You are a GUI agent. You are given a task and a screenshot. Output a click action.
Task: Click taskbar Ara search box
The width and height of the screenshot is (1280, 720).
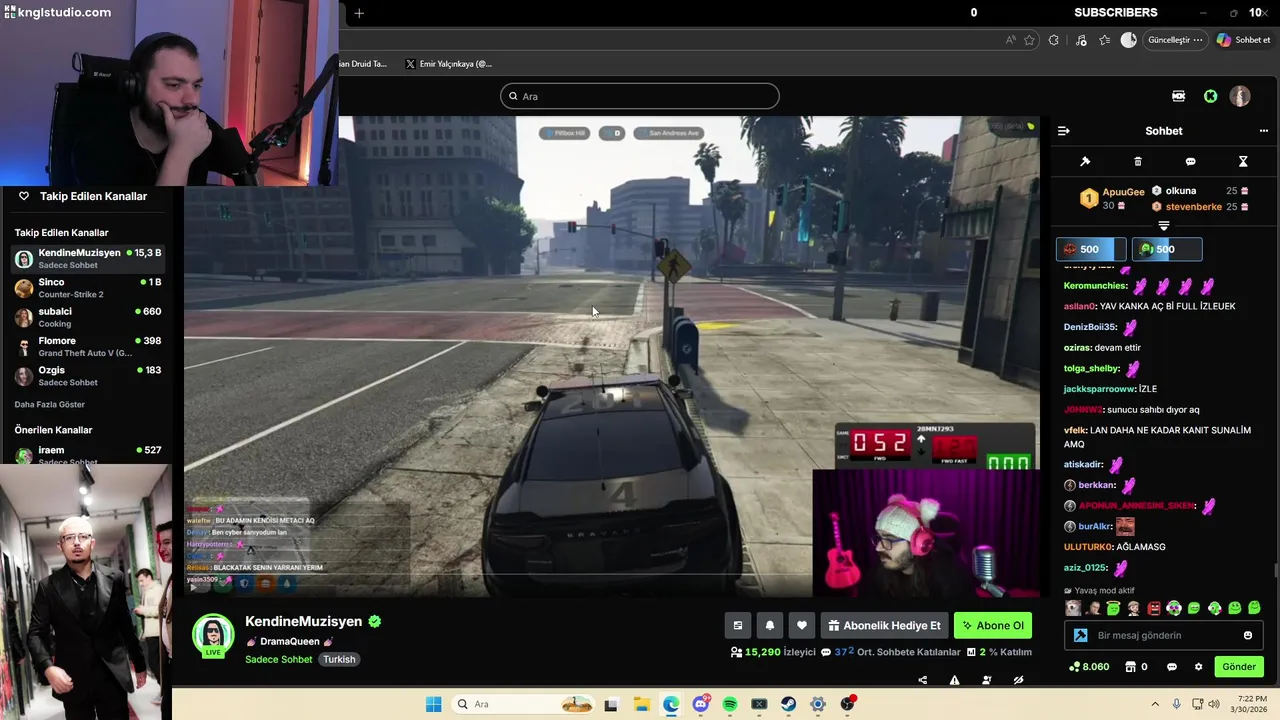coord(524,704)
